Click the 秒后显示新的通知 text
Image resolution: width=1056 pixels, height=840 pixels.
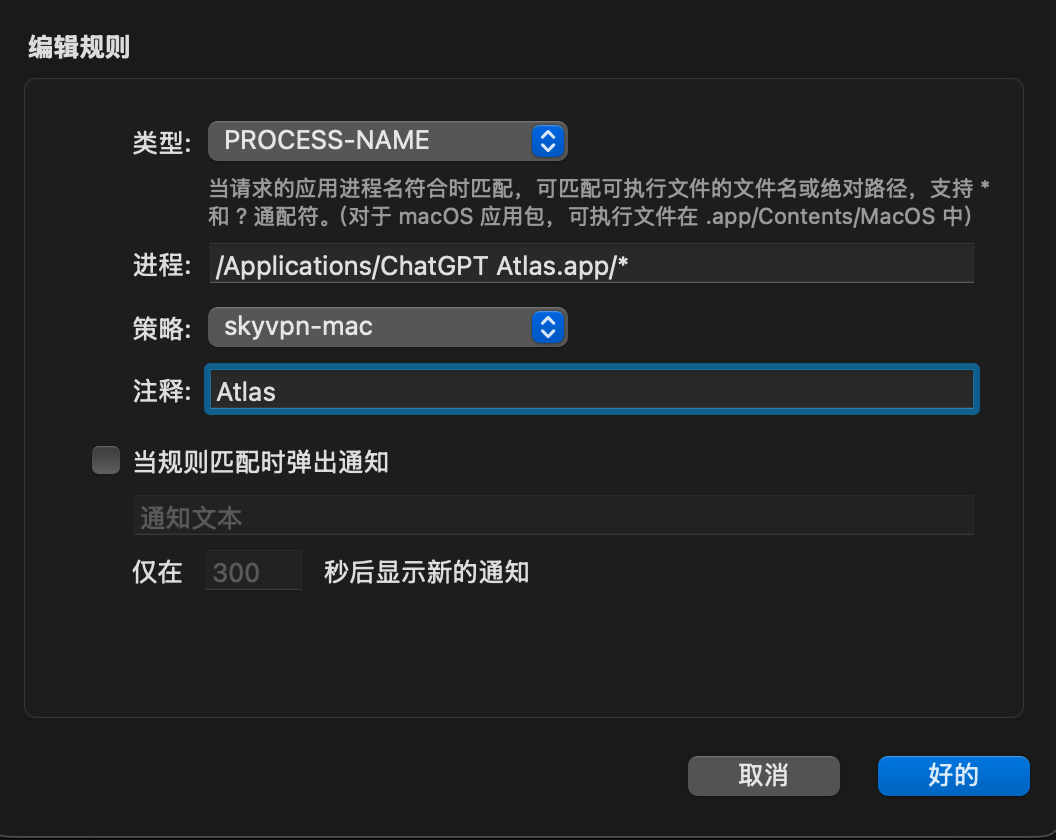pos(426,572)
